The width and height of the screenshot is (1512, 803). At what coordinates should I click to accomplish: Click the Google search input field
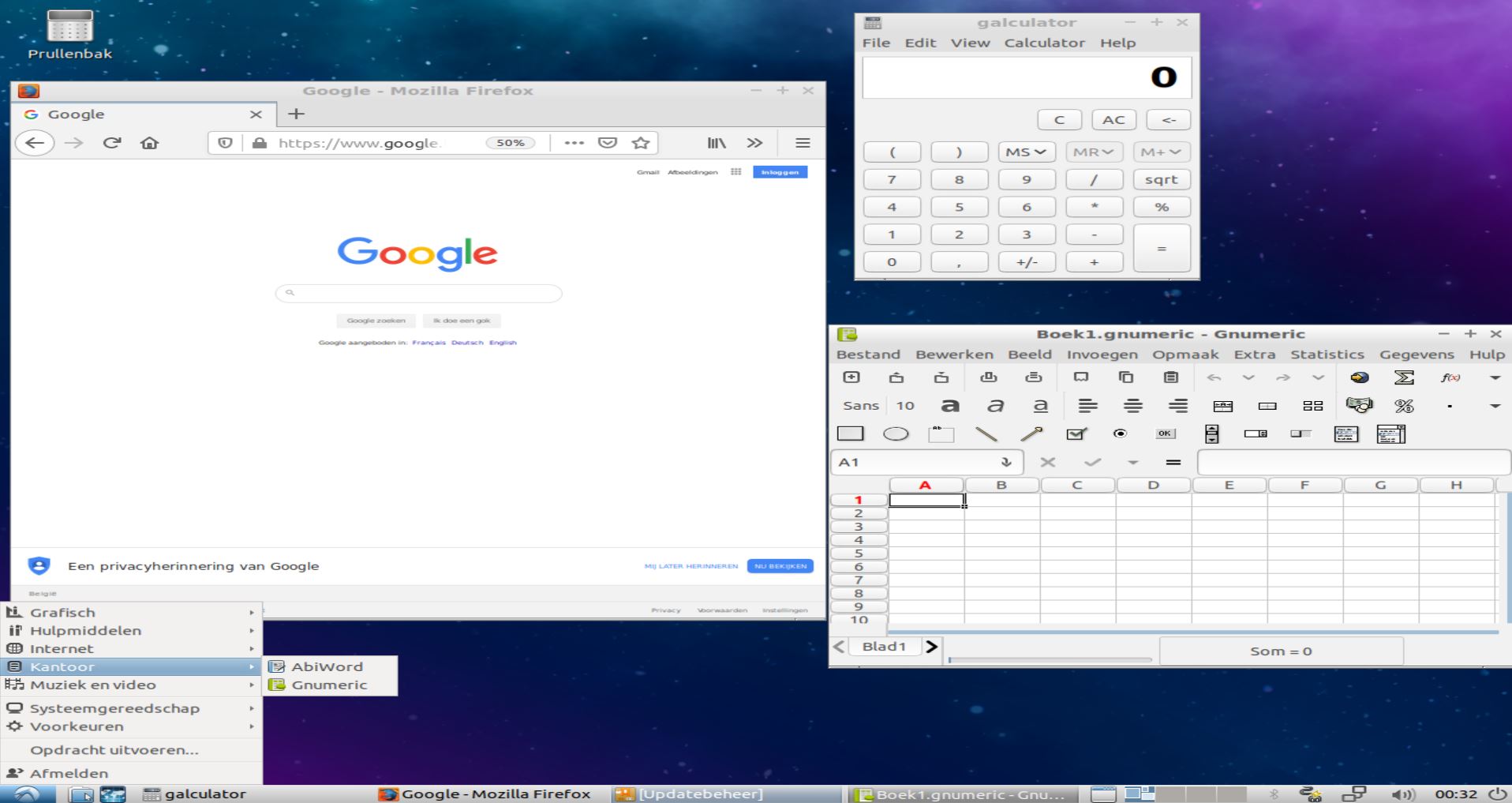tap(418, 293)
